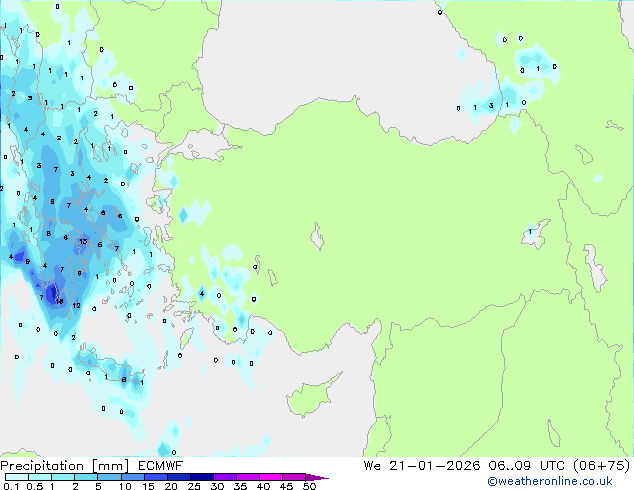Select the 10–15 mm legend swatch
This screenshot has height=490, width=634.
132,477
